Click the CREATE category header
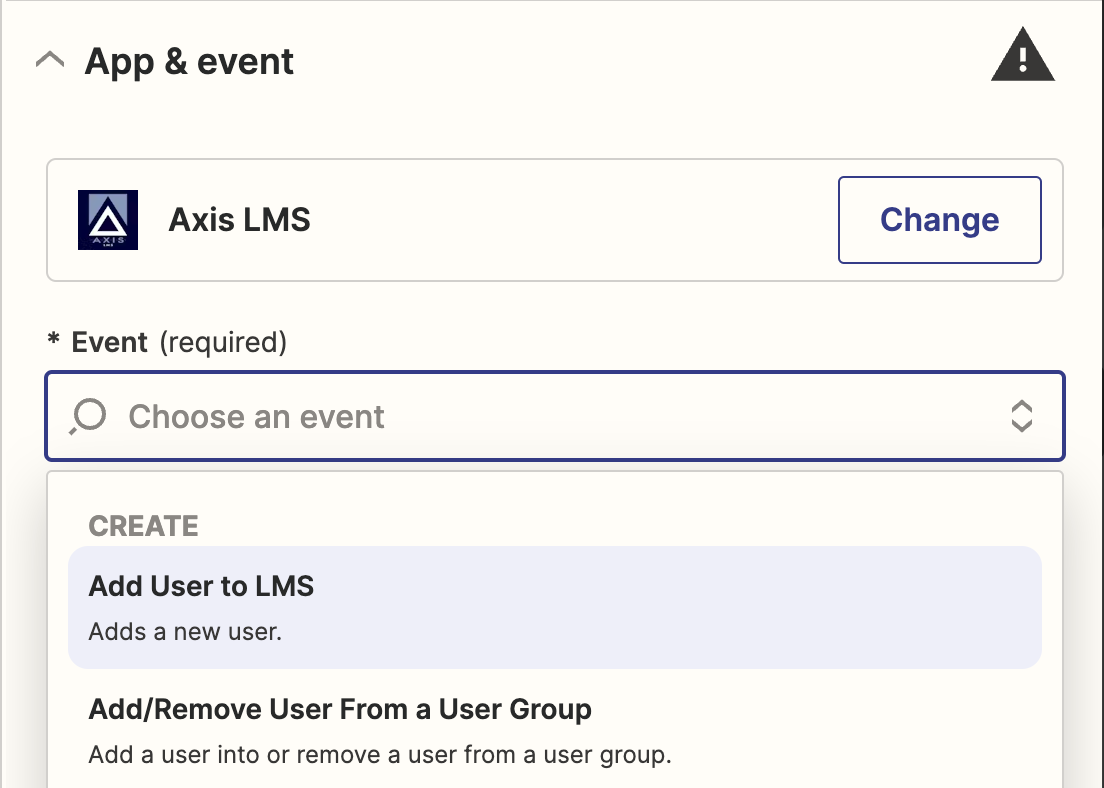Image resolution: width=1104 pixels, height=788 pixels. click(143, 526)
